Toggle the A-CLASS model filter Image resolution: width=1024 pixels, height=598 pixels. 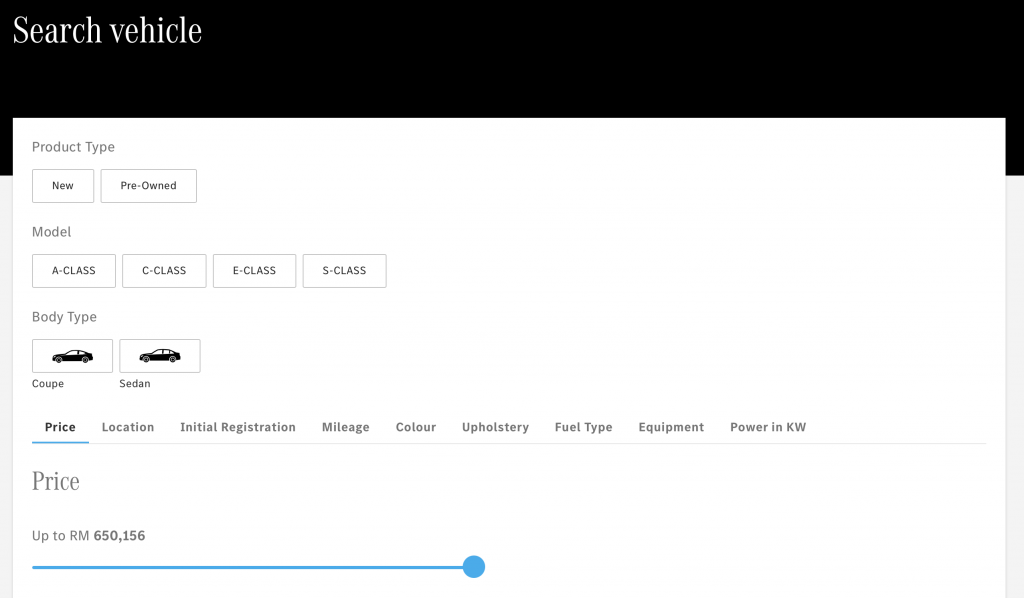pos(74,271)
